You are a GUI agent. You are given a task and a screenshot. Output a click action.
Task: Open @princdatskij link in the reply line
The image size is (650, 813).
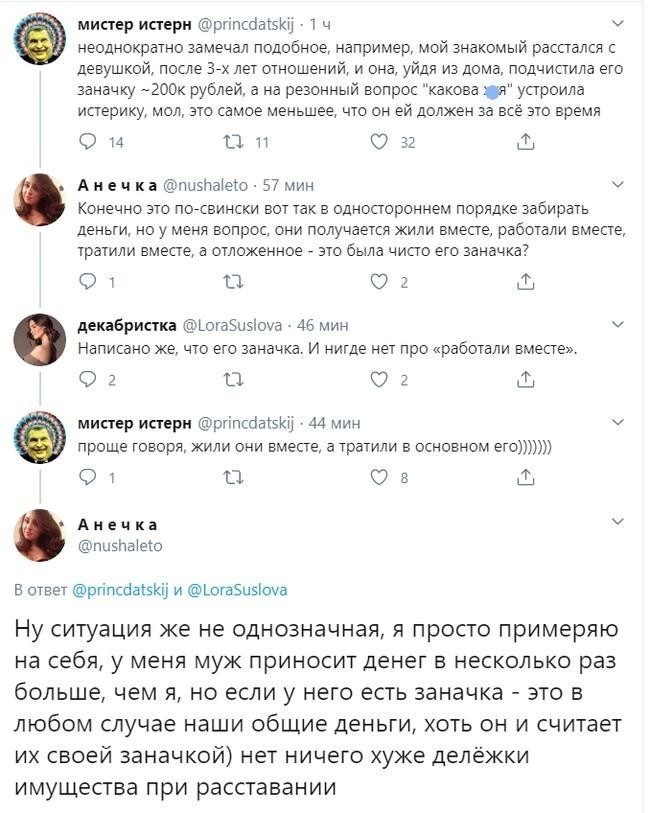tap(121, 590)
